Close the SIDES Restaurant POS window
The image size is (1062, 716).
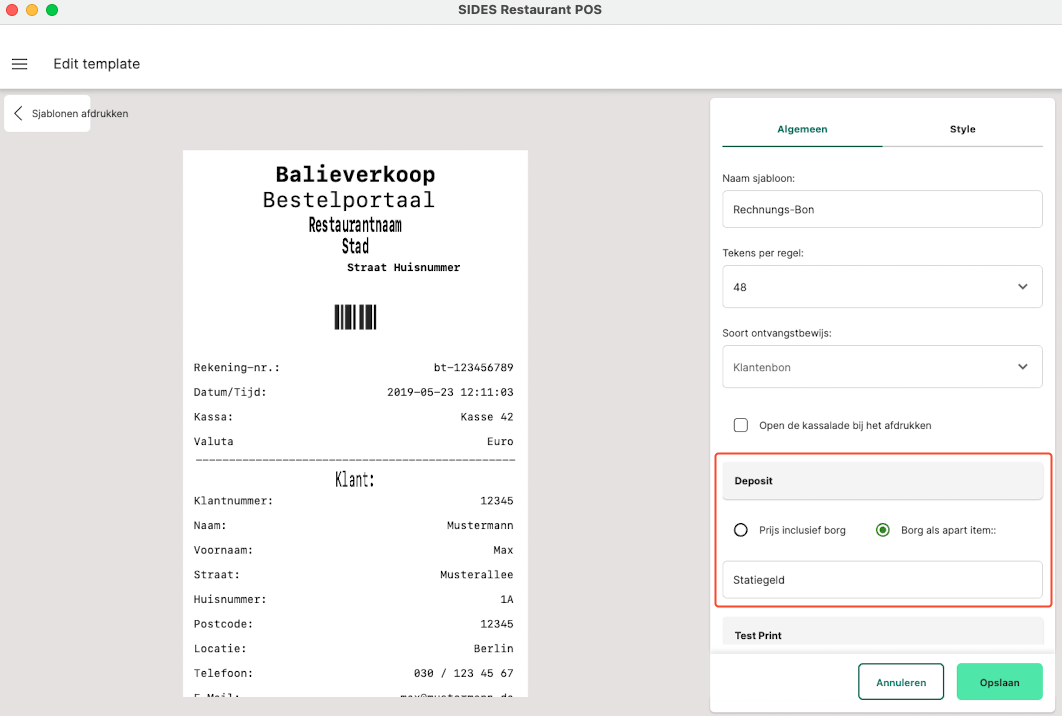12,10
